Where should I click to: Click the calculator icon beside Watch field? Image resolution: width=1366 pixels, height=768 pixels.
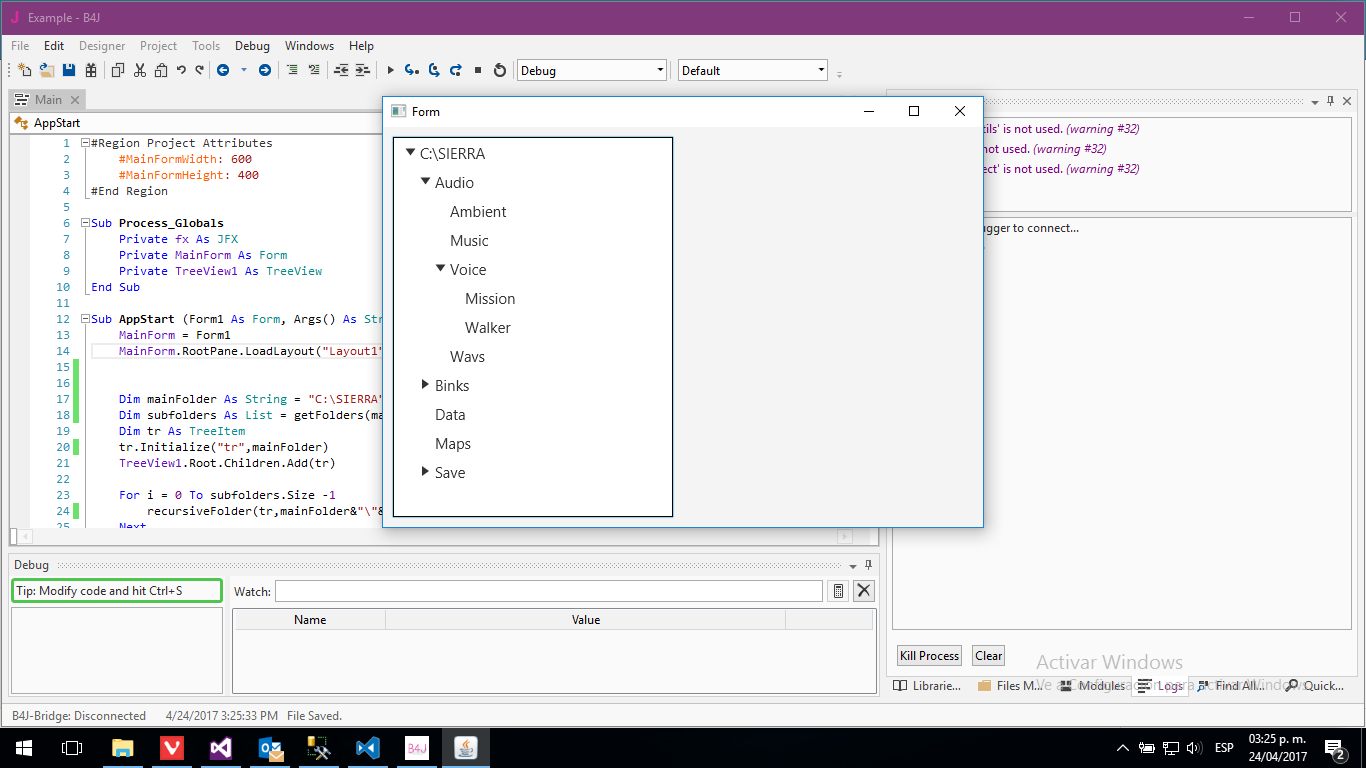[839, 591]
